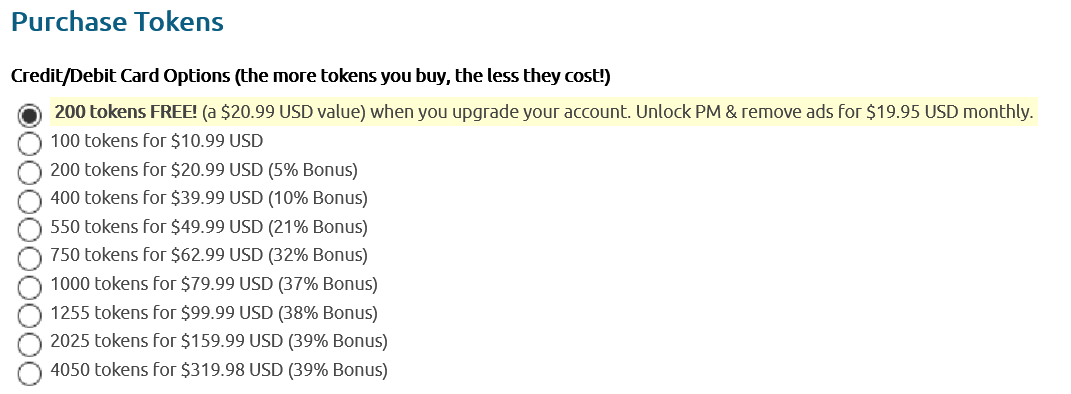This screenshot has width=1071, height=394.
Task: Select the 1000 tokens radio button
Action: 29,287
